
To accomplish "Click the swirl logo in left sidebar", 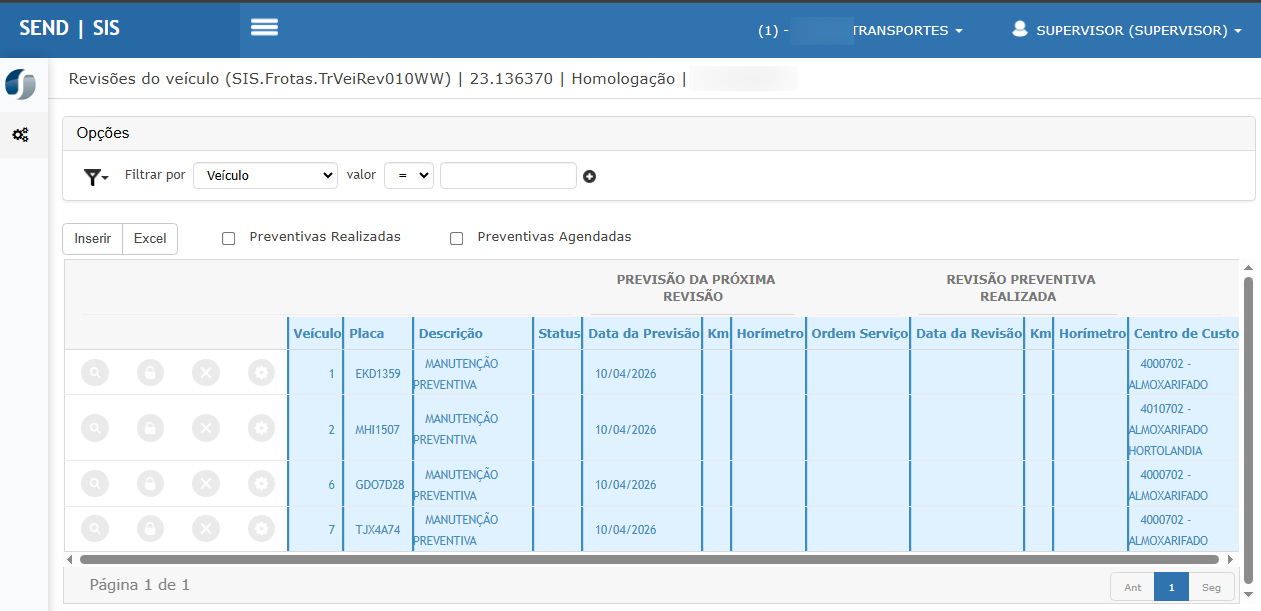I will click(20, 85).
